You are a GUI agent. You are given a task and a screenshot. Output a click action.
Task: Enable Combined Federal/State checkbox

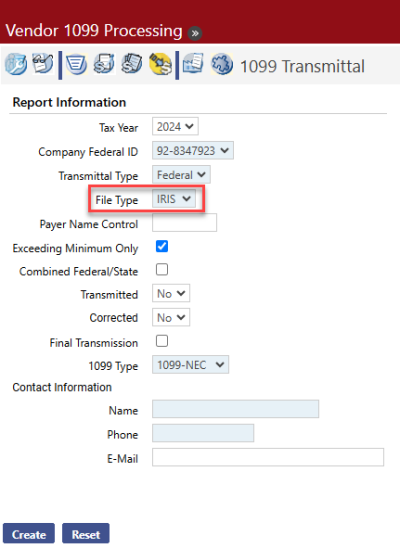pyautogui.click(x=162, y=270)
